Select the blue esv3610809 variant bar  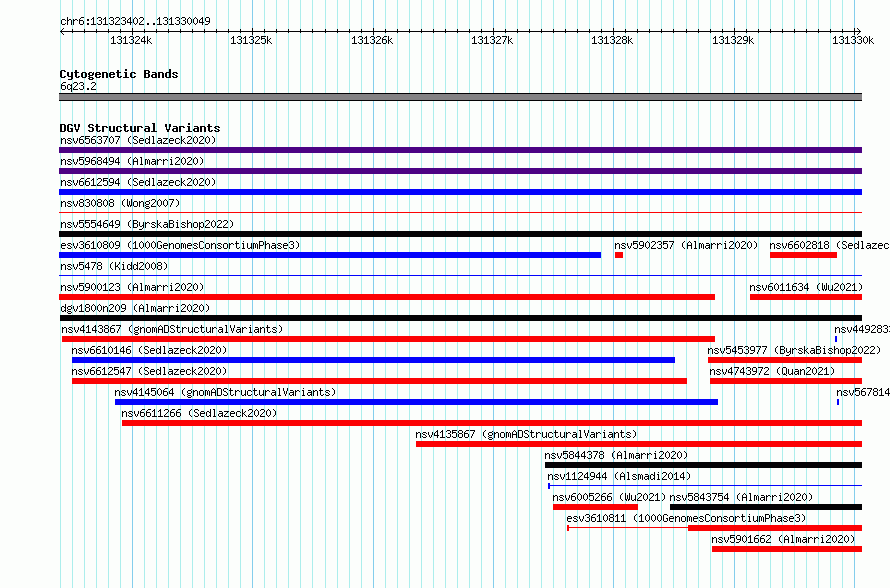click(x=330, y=255)
